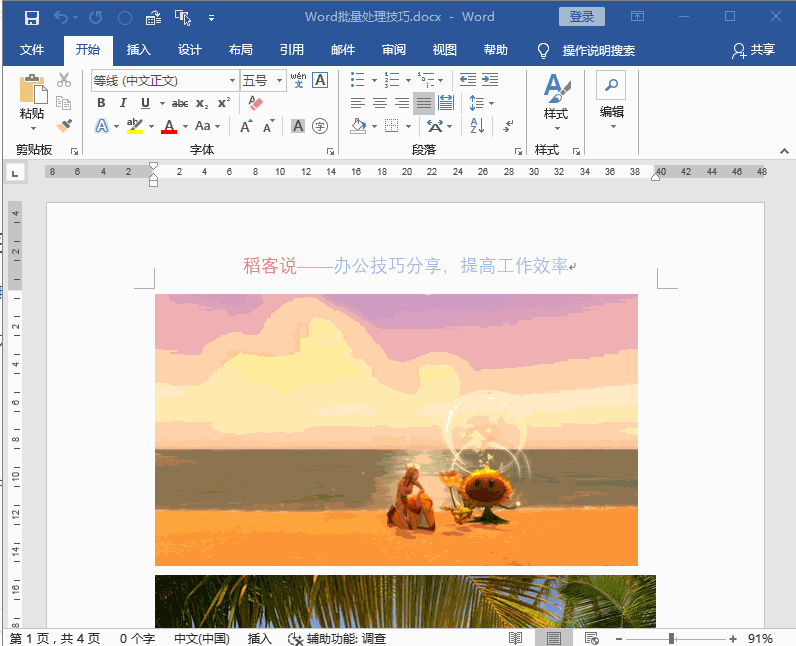
Task: Open the 文件 menu
Action: (x=32, y=50)
